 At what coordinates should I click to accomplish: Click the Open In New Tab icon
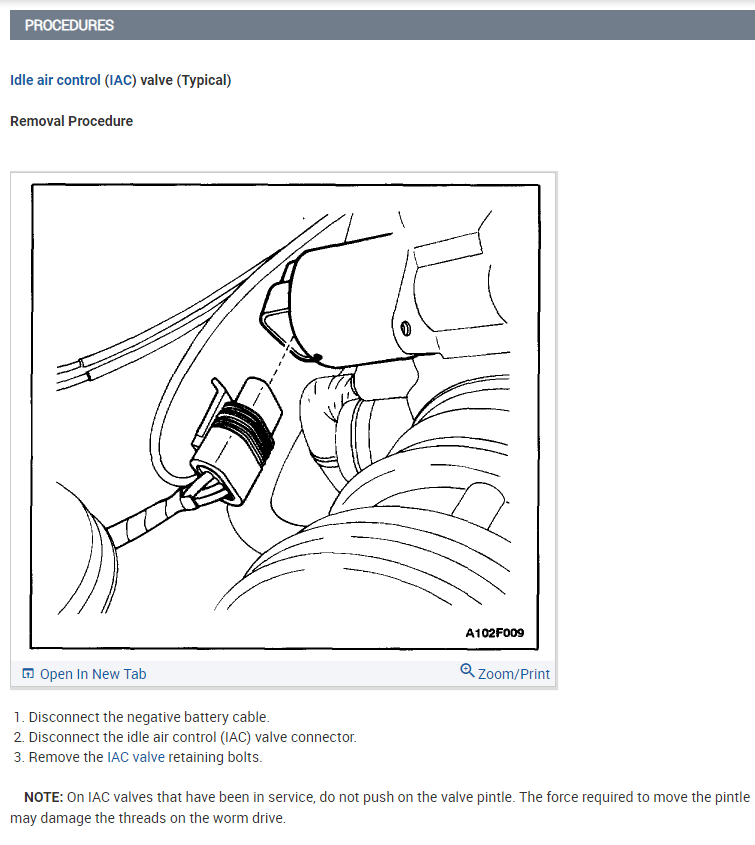28,673
